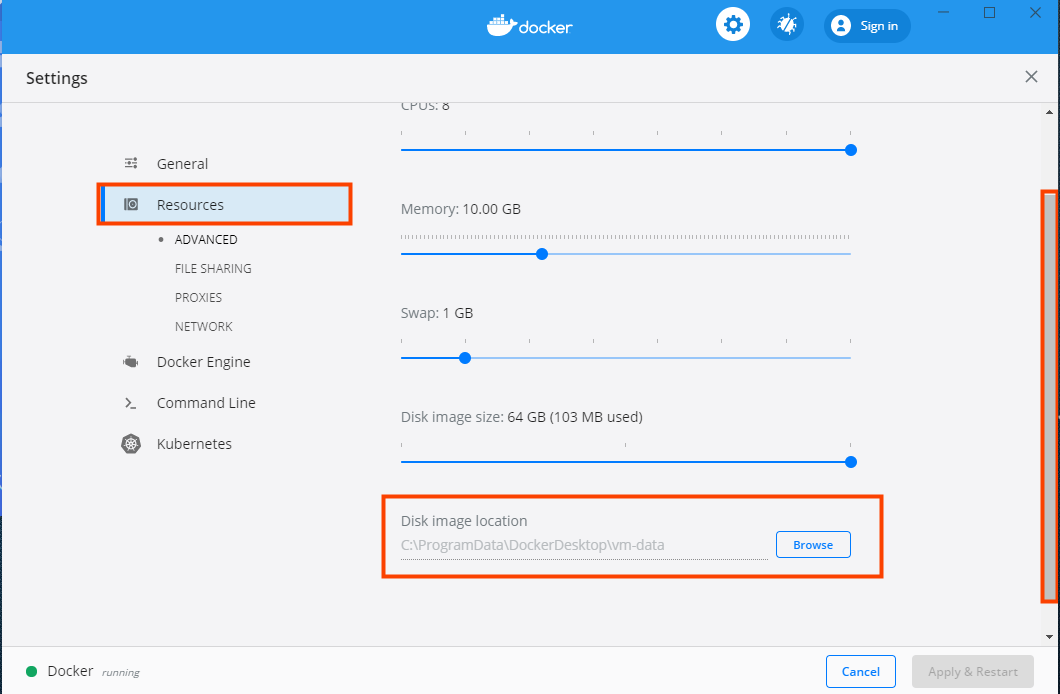Close the Settings panel with X
Screen dimensions: 1060x694
(x=1031, y=76)
